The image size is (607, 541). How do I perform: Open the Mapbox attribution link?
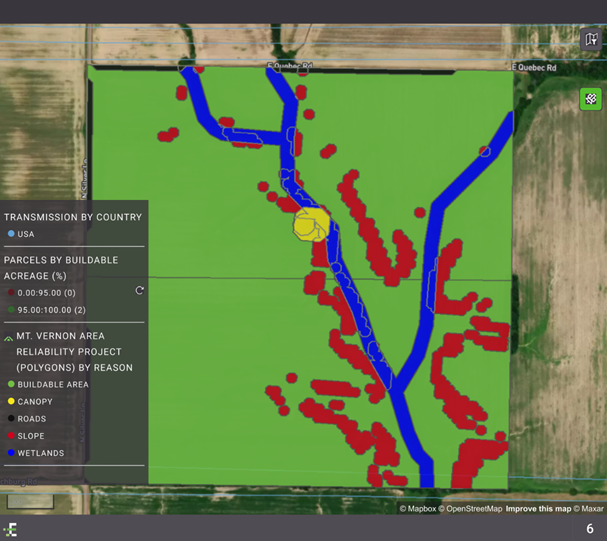pos(418,508)
